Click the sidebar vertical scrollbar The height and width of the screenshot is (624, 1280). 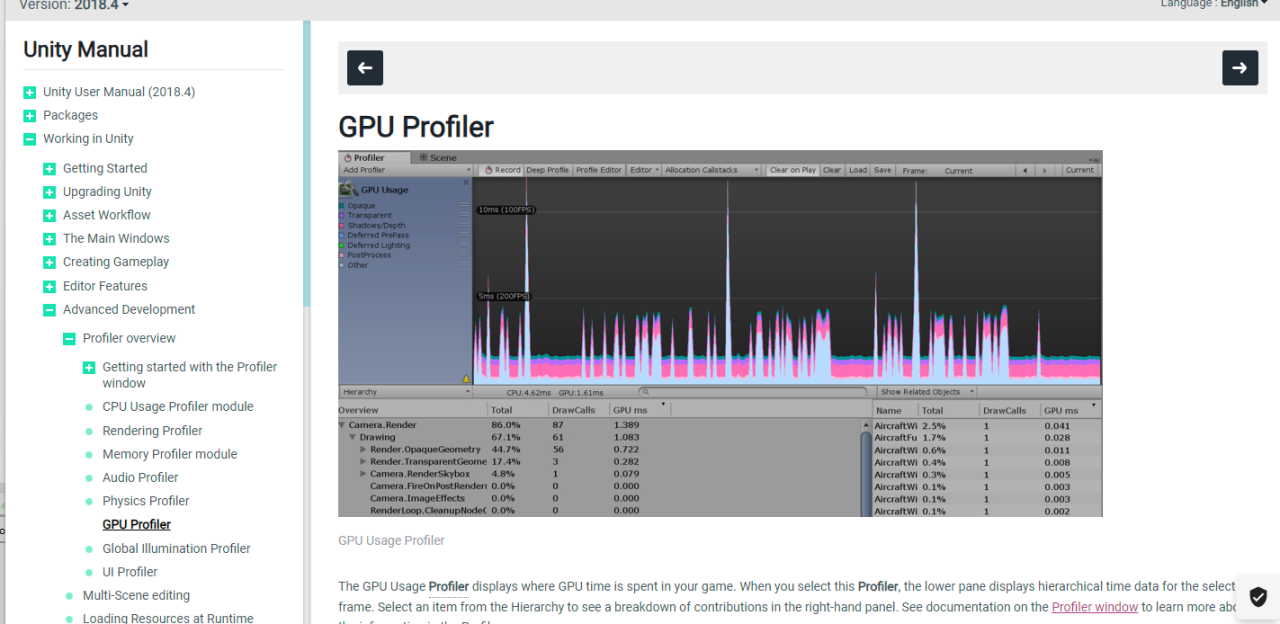[x=307, y=165]
